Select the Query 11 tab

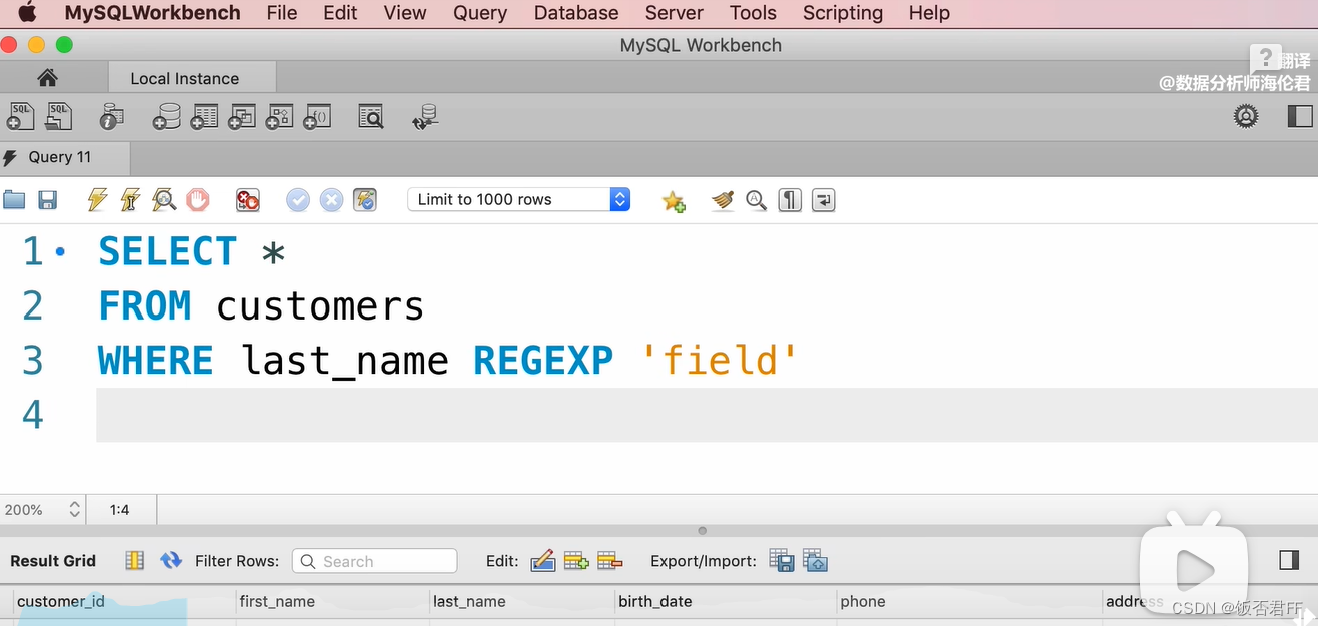(x=65, y=157)
